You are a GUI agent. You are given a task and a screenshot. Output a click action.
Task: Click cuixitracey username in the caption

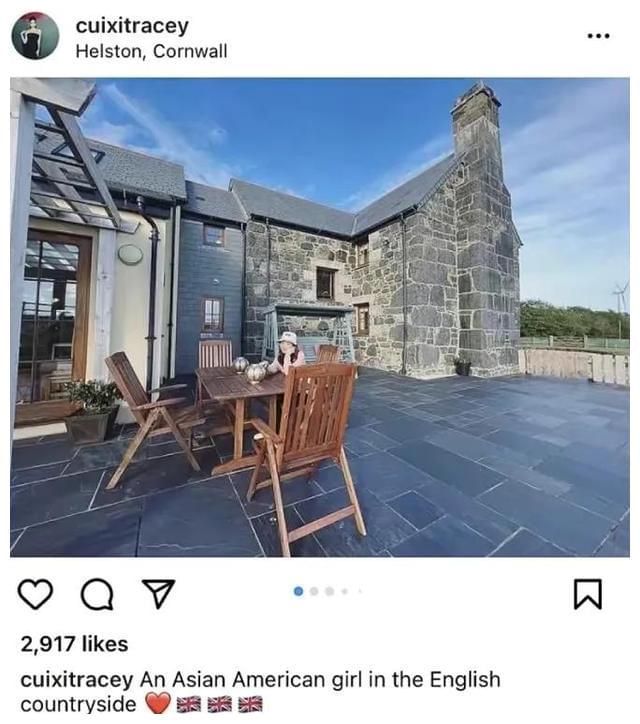pos(77,680)
